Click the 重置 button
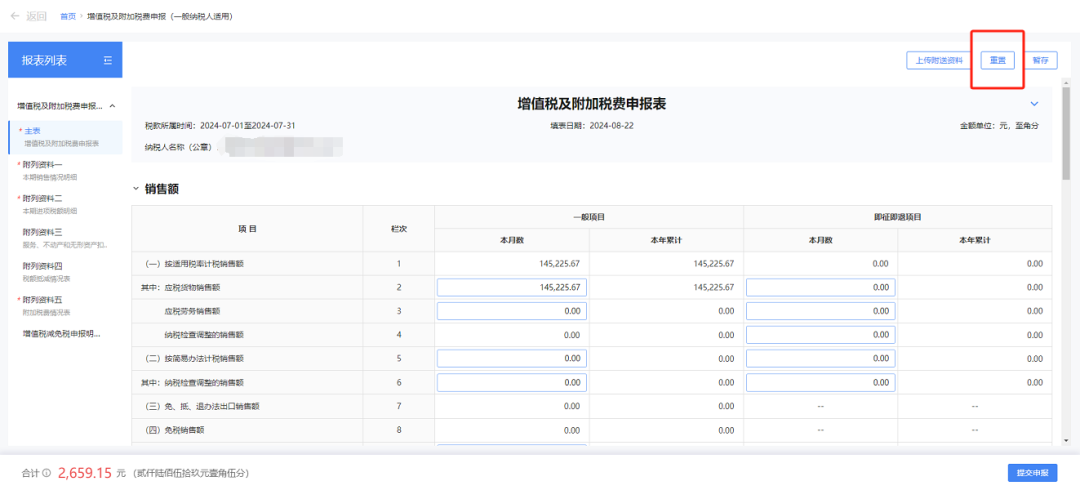 click(997, 61)
